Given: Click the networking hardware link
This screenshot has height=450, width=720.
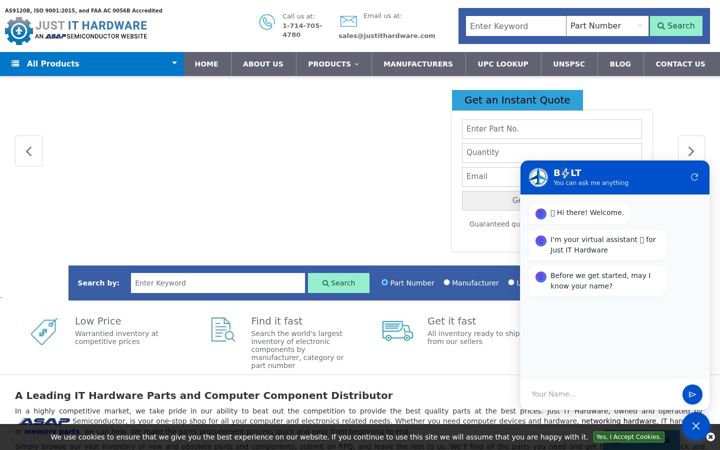Looking at the screenshot, I should 619,421.
